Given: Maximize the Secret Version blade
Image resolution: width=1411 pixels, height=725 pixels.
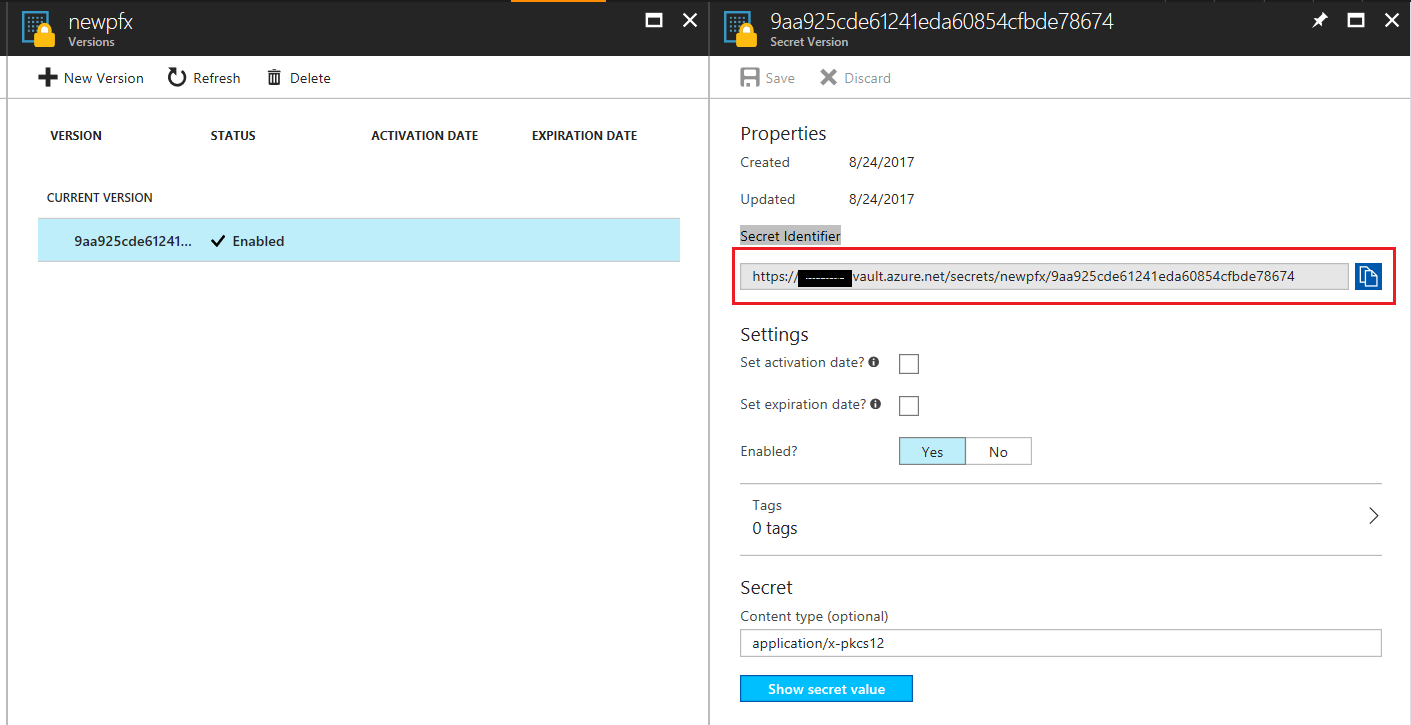Looking at the screenshot, I should coord(1356,20).
